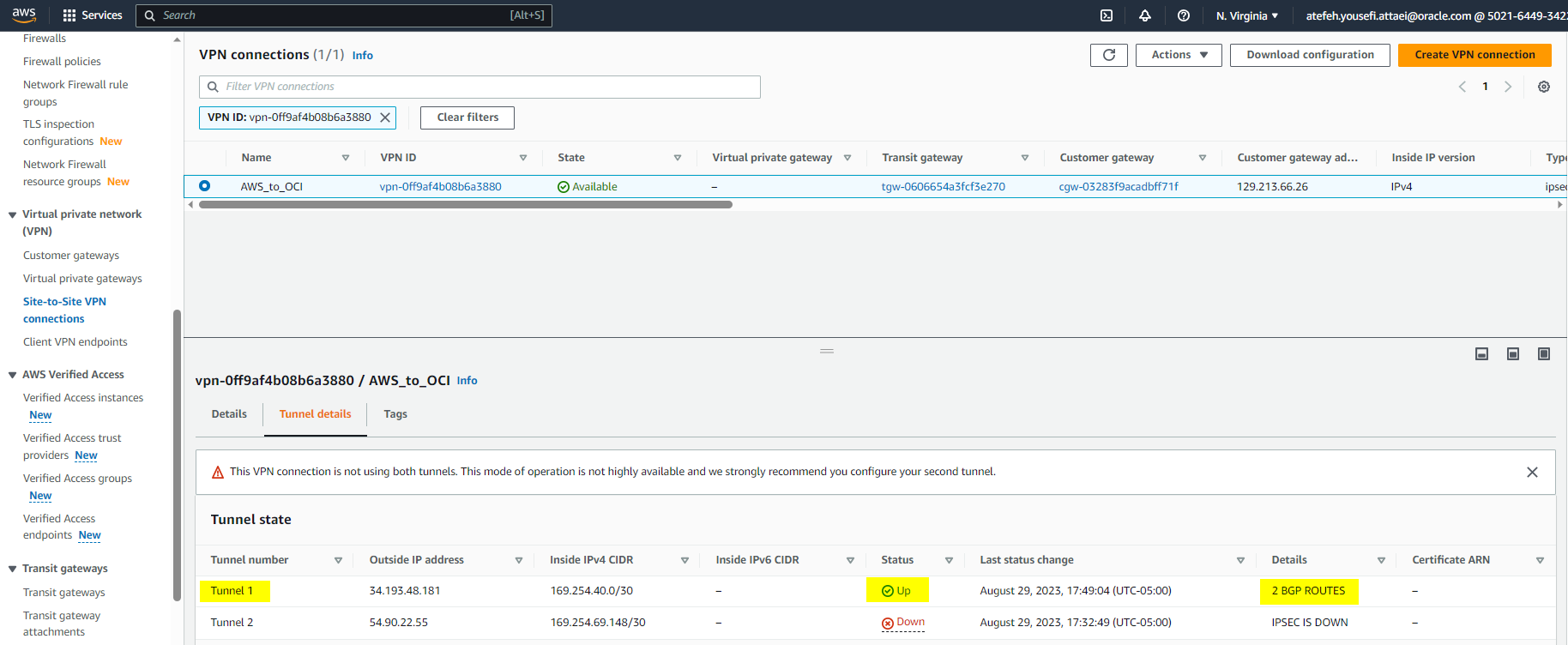Open the Actions dropdown
Image resolution: width=1568 pixels, height=645 pixels.
point(1179,55)
